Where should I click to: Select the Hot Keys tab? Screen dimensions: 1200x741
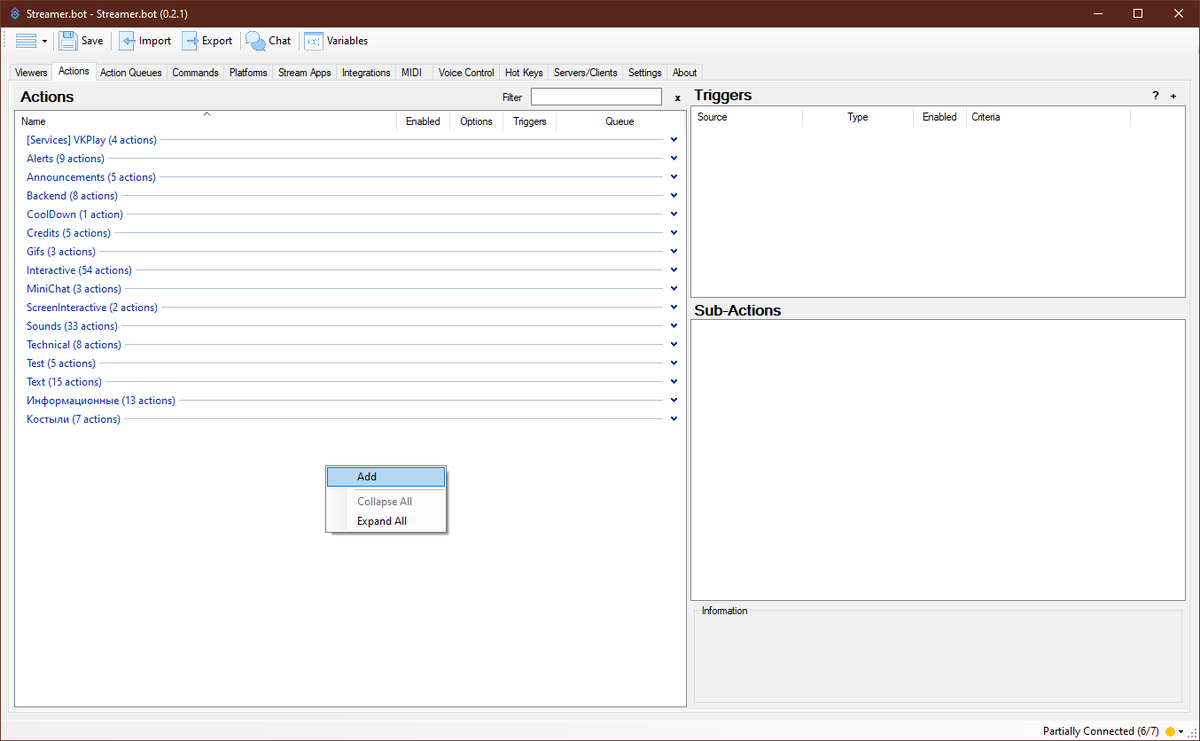click(524, 73)
